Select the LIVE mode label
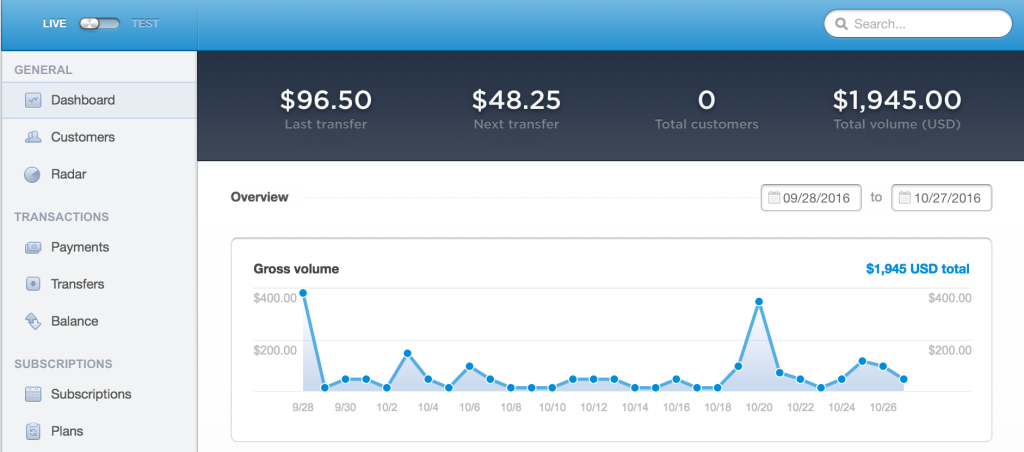Viewport: 1024px width, 452px height. [54, 23]
